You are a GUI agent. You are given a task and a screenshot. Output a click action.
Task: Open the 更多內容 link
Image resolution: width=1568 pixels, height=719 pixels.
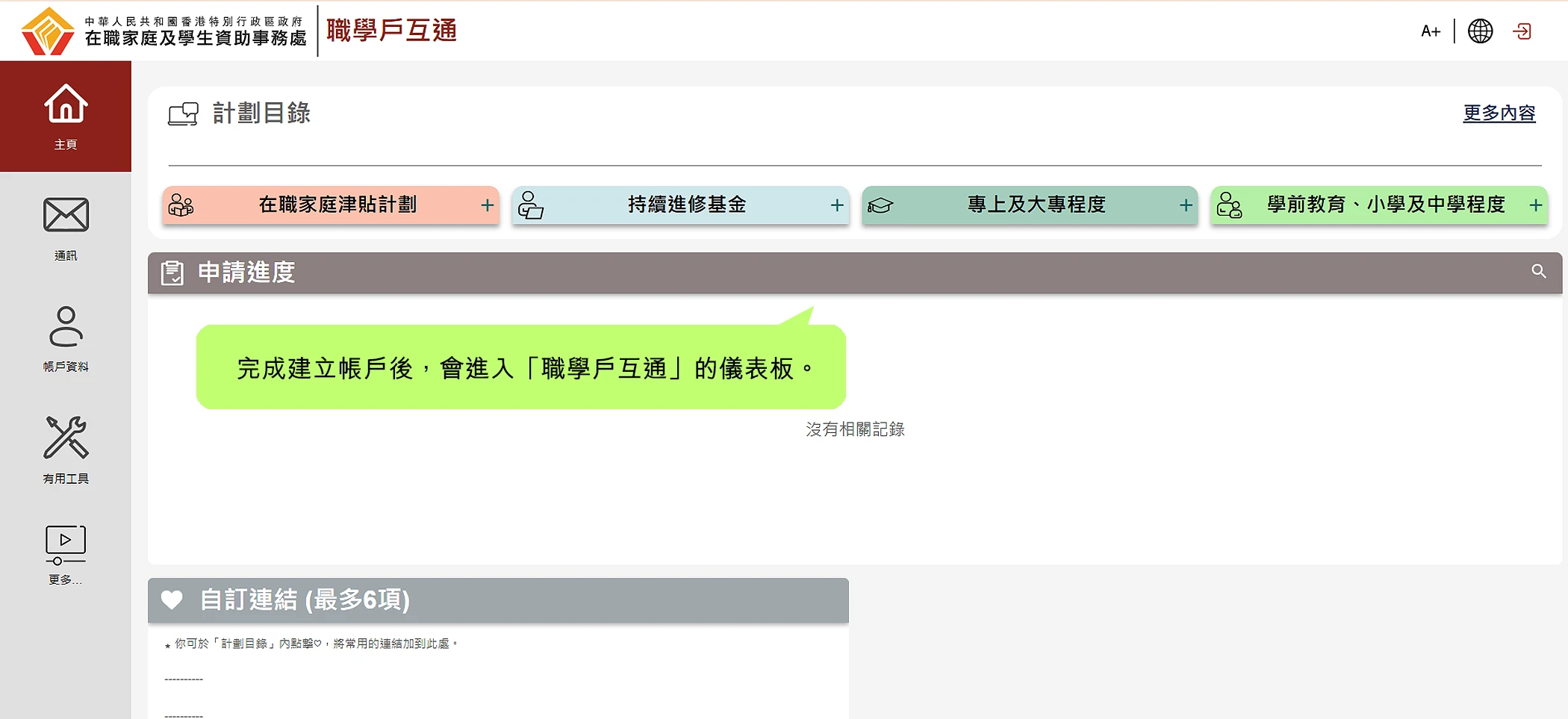coord(1499,113)
